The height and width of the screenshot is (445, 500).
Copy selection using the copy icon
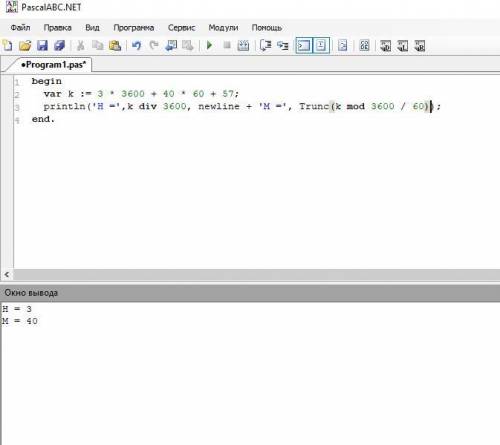(x=98, y=45)
